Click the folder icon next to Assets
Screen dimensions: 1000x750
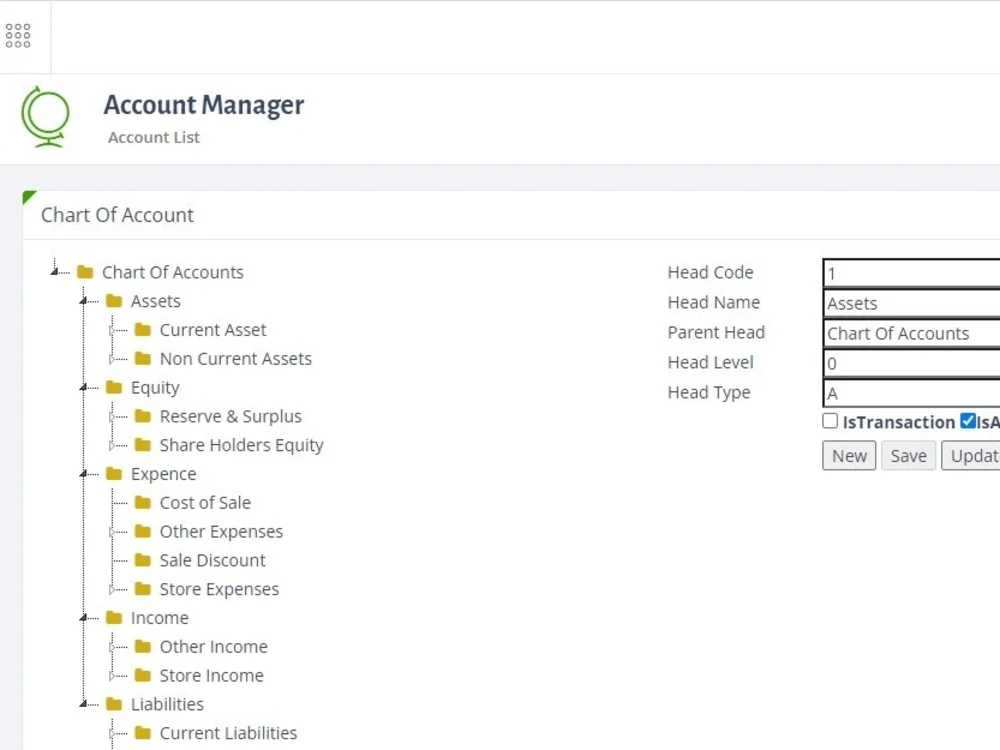[113, 301]
